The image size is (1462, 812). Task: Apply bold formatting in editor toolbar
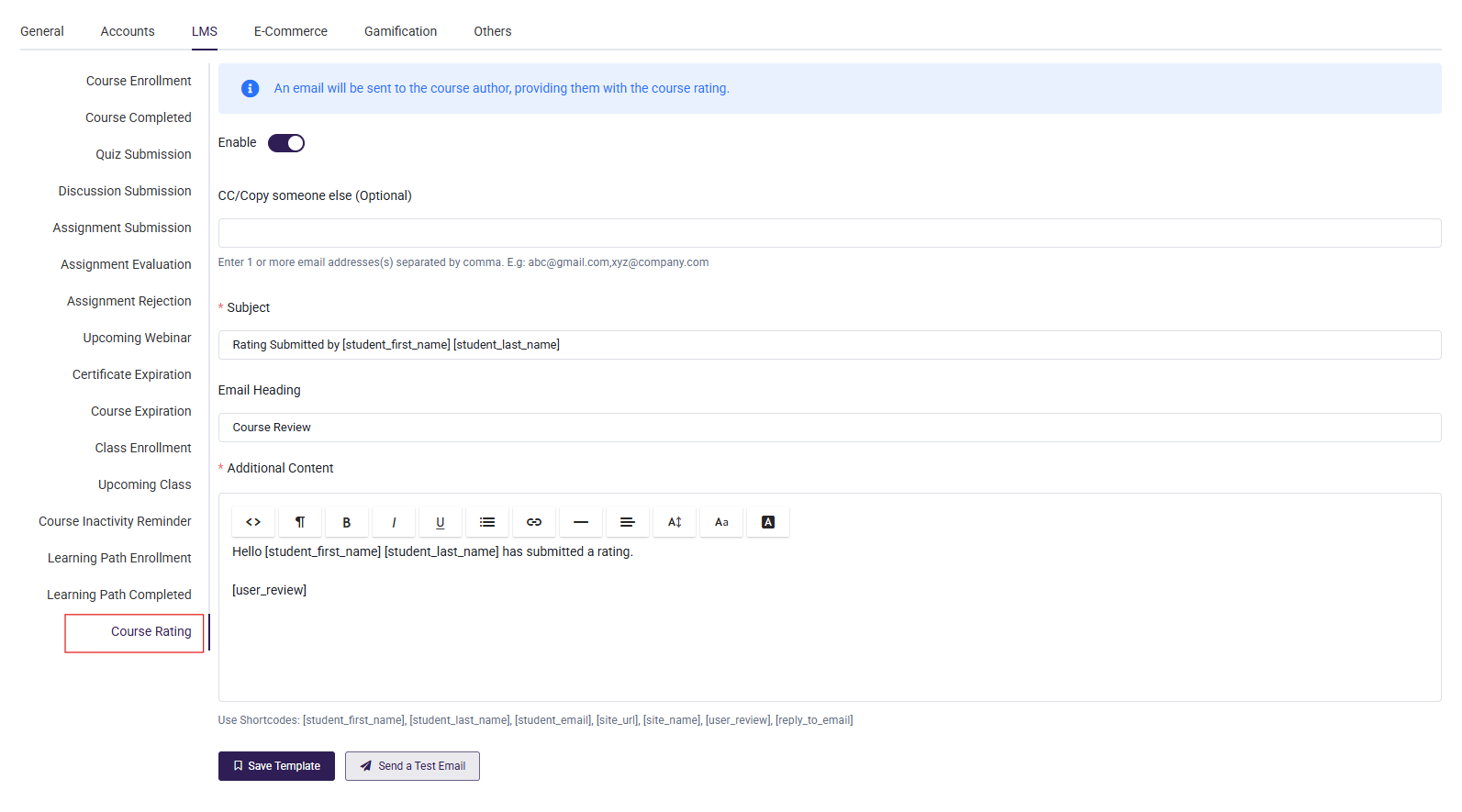click(347, 522)
